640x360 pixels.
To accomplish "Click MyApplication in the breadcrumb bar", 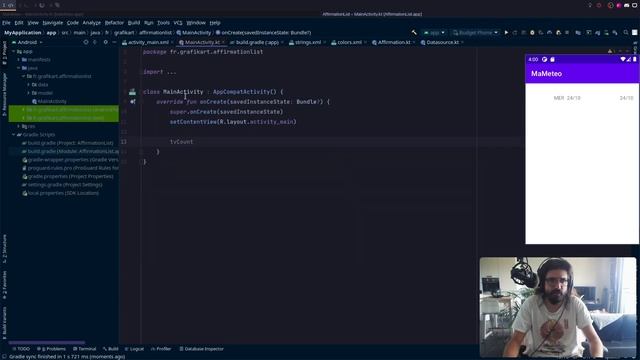I will tap(23, 33).
